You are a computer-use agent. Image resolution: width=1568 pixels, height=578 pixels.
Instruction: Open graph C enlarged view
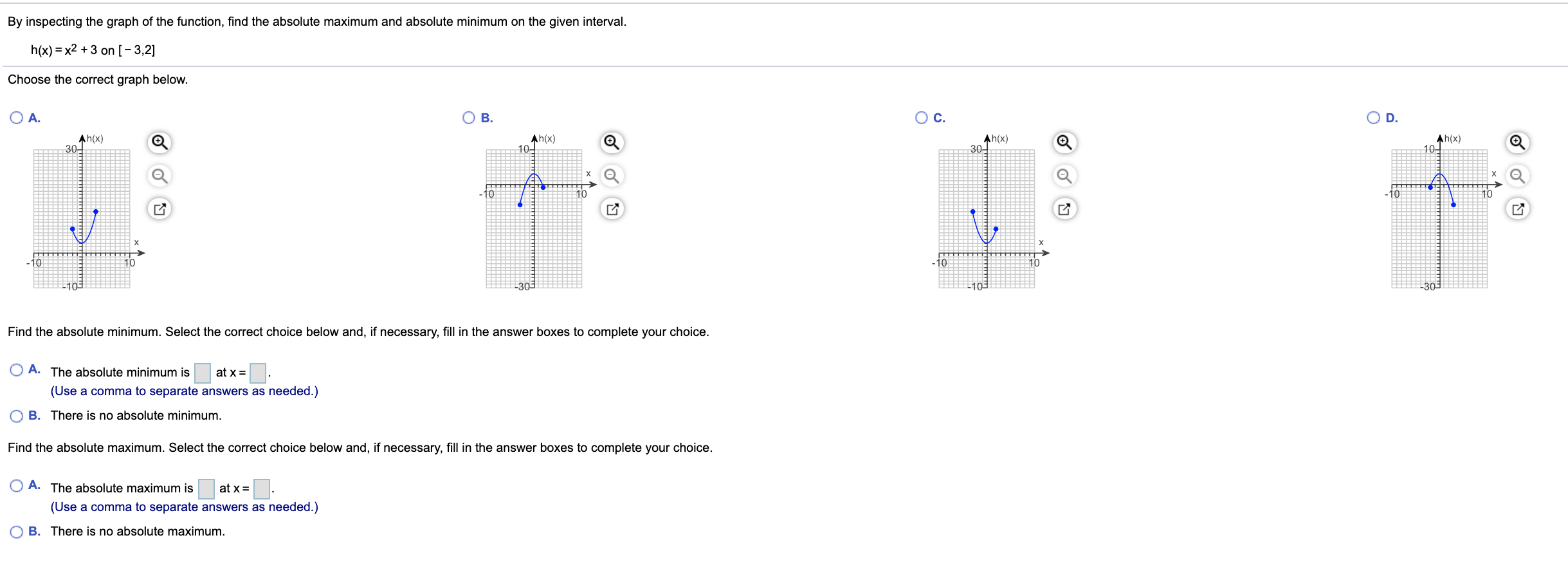1065,209
